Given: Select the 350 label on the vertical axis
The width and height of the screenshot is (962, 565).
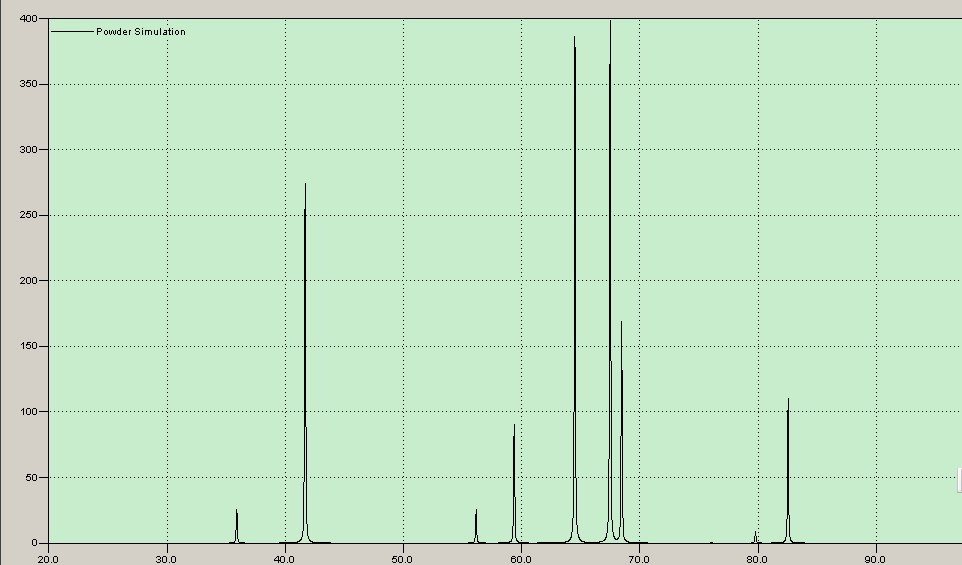Looking at the screenshot, I should pos(28,84).
